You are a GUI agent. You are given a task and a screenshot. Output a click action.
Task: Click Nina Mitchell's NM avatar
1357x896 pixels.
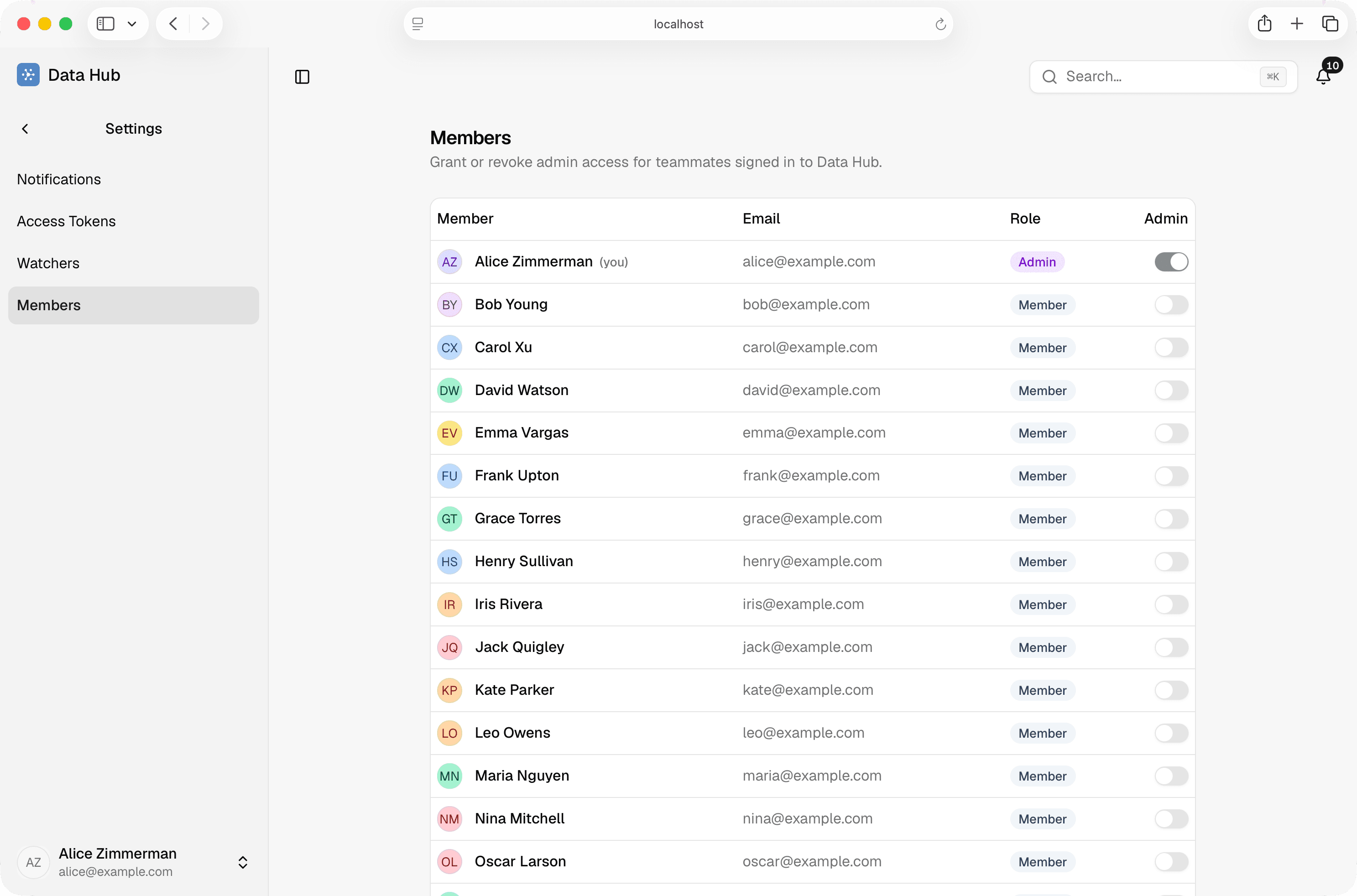click(449, 819)
